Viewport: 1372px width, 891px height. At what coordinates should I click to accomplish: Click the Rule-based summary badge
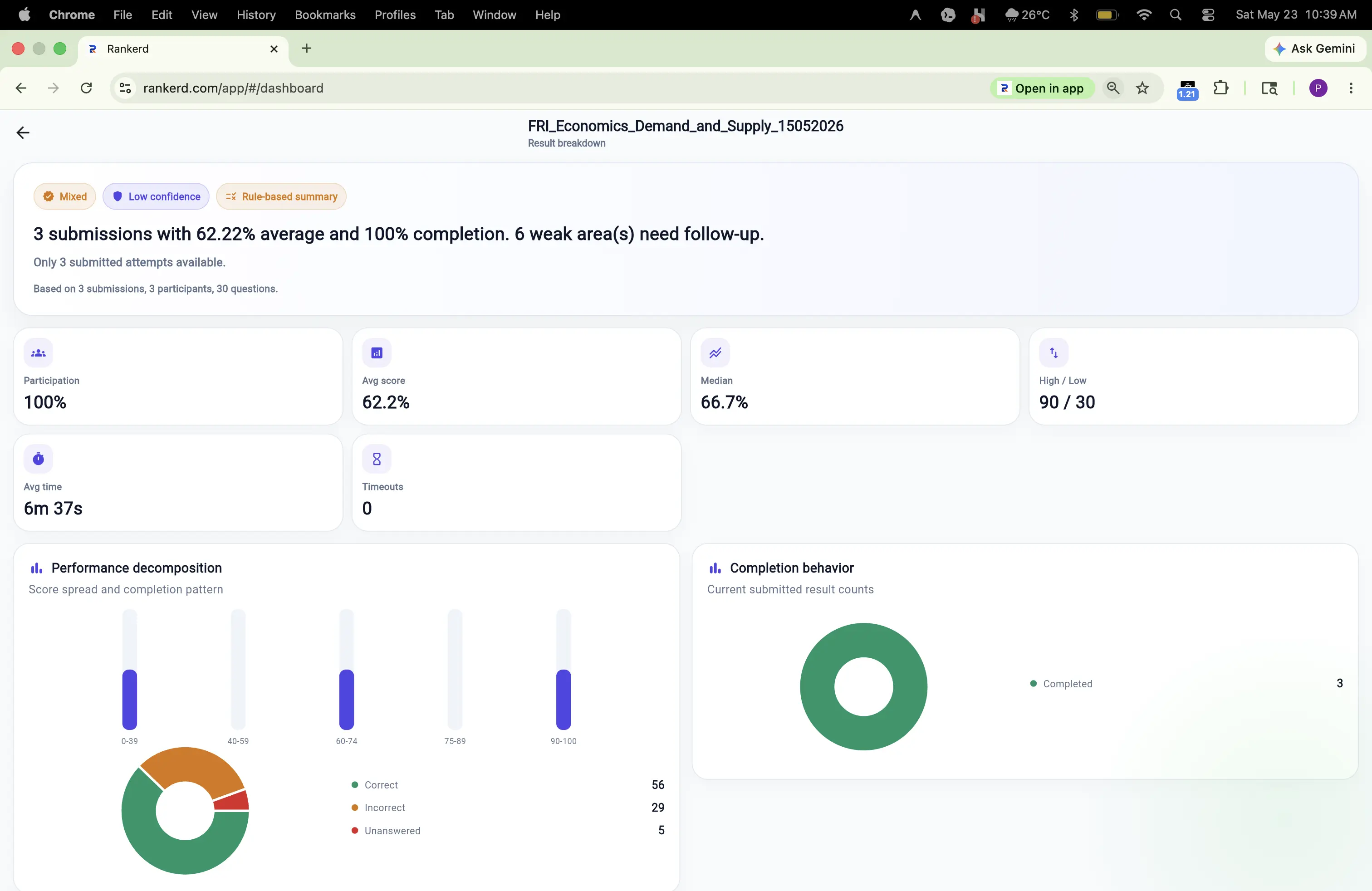[x=281, y=196]
